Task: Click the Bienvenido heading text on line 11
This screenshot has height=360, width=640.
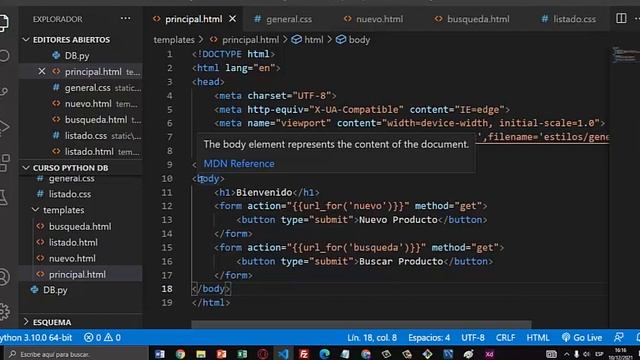Action: pos(264,192)
